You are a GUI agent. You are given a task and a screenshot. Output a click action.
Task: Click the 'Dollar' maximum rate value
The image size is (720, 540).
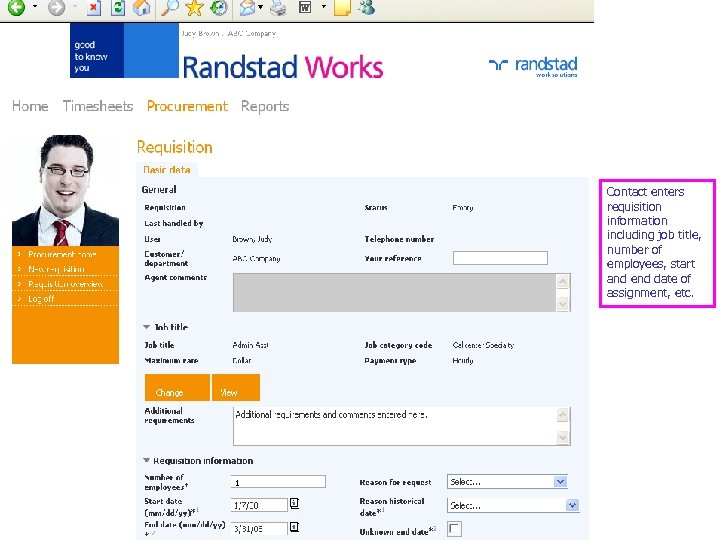(242, 360)
